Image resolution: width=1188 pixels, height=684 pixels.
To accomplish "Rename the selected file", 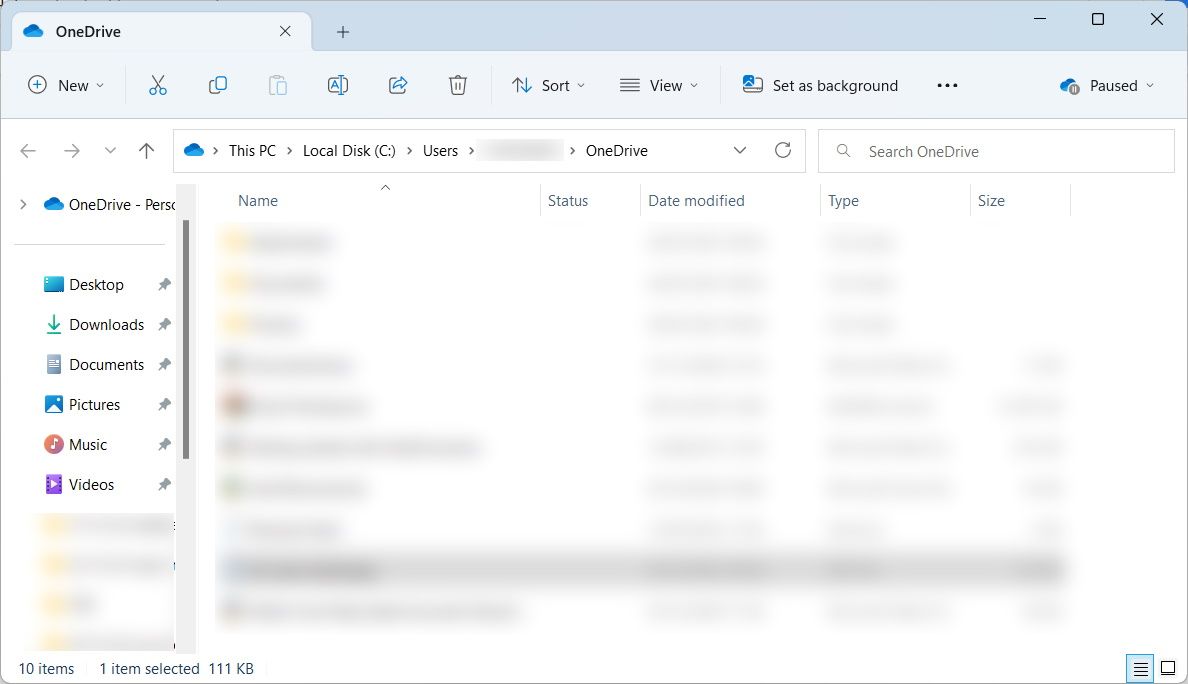I will click(338, 86).
